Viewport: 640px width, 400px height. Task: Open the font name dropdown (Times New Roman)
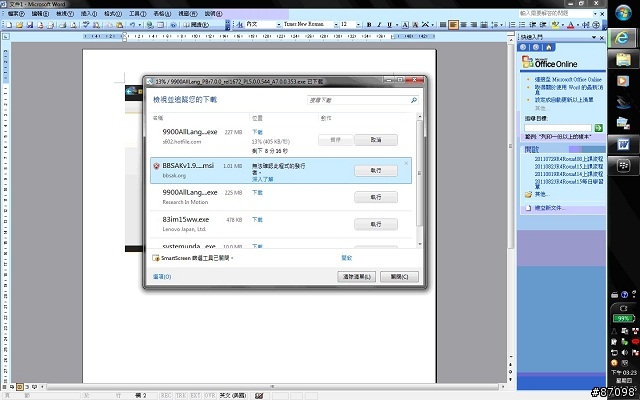pos(336,25)
